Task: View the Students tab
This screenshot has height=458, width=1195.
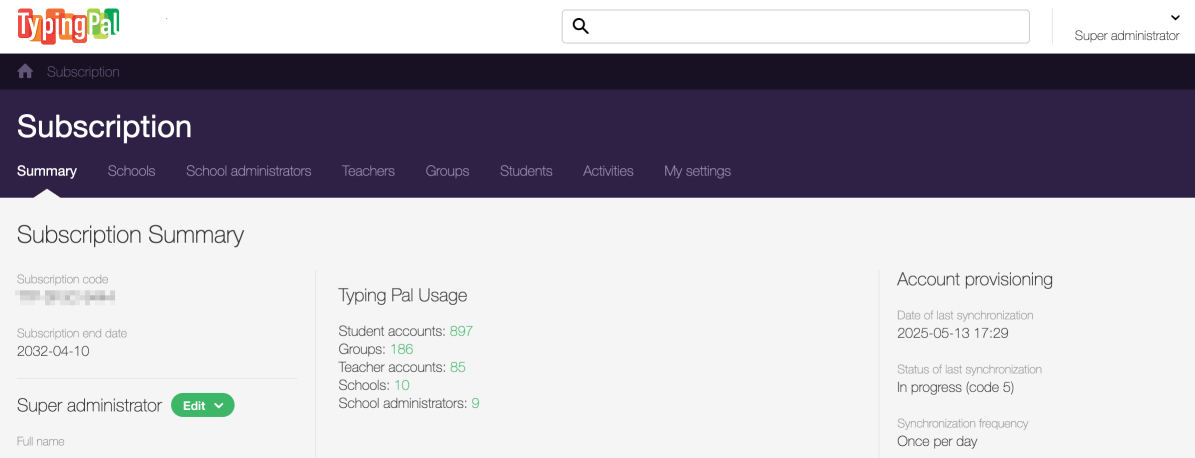Action: pyautogui.click(x=526, y=171)
